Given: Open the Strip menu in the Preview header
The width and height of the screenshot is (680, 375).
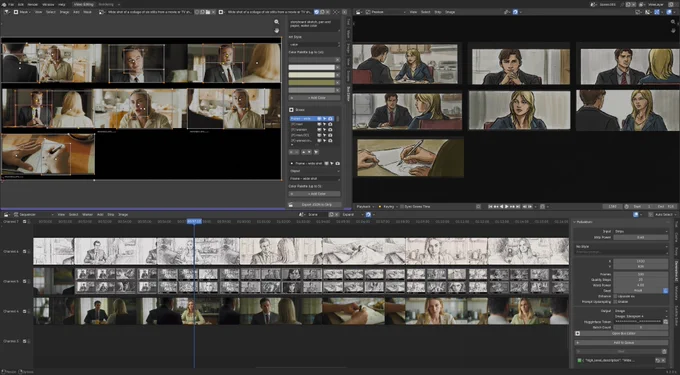Looking at the screenshot, I should (438, 12).
